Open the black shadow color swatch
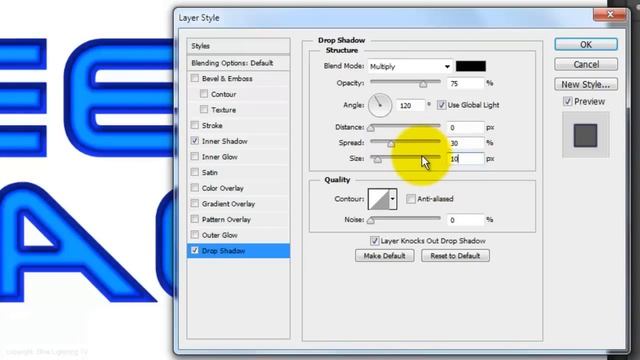Image resolution: width=640 pixels, height=360 pixels. (471, 66)
